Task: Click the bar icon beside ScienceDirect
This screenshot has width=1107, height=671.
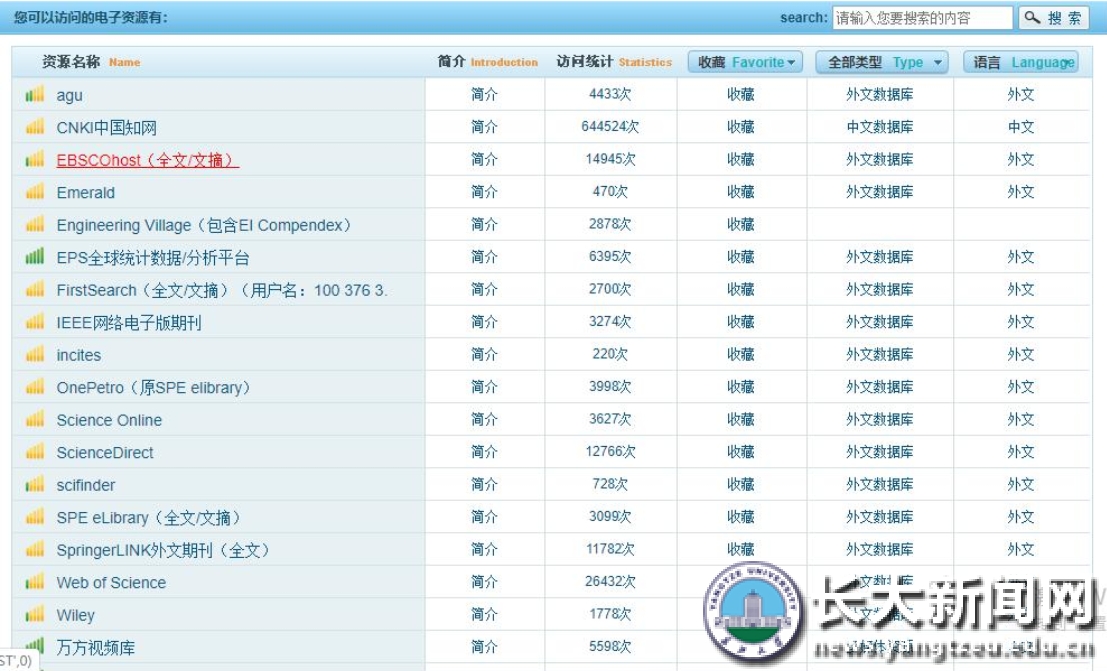Action: point(35,451)
